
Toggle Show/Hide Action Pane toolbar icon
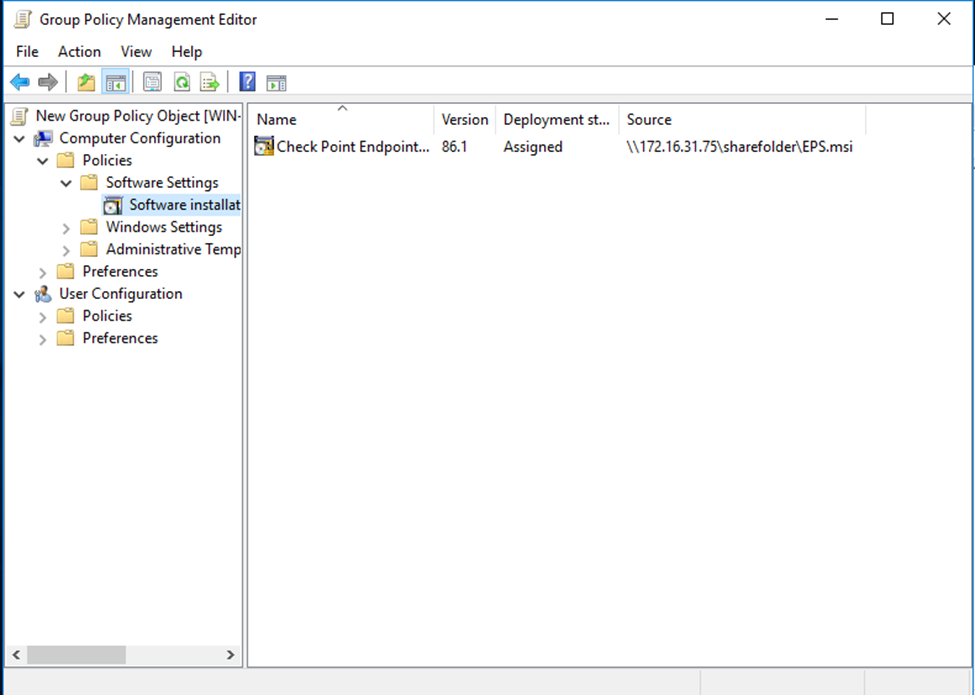276,83
